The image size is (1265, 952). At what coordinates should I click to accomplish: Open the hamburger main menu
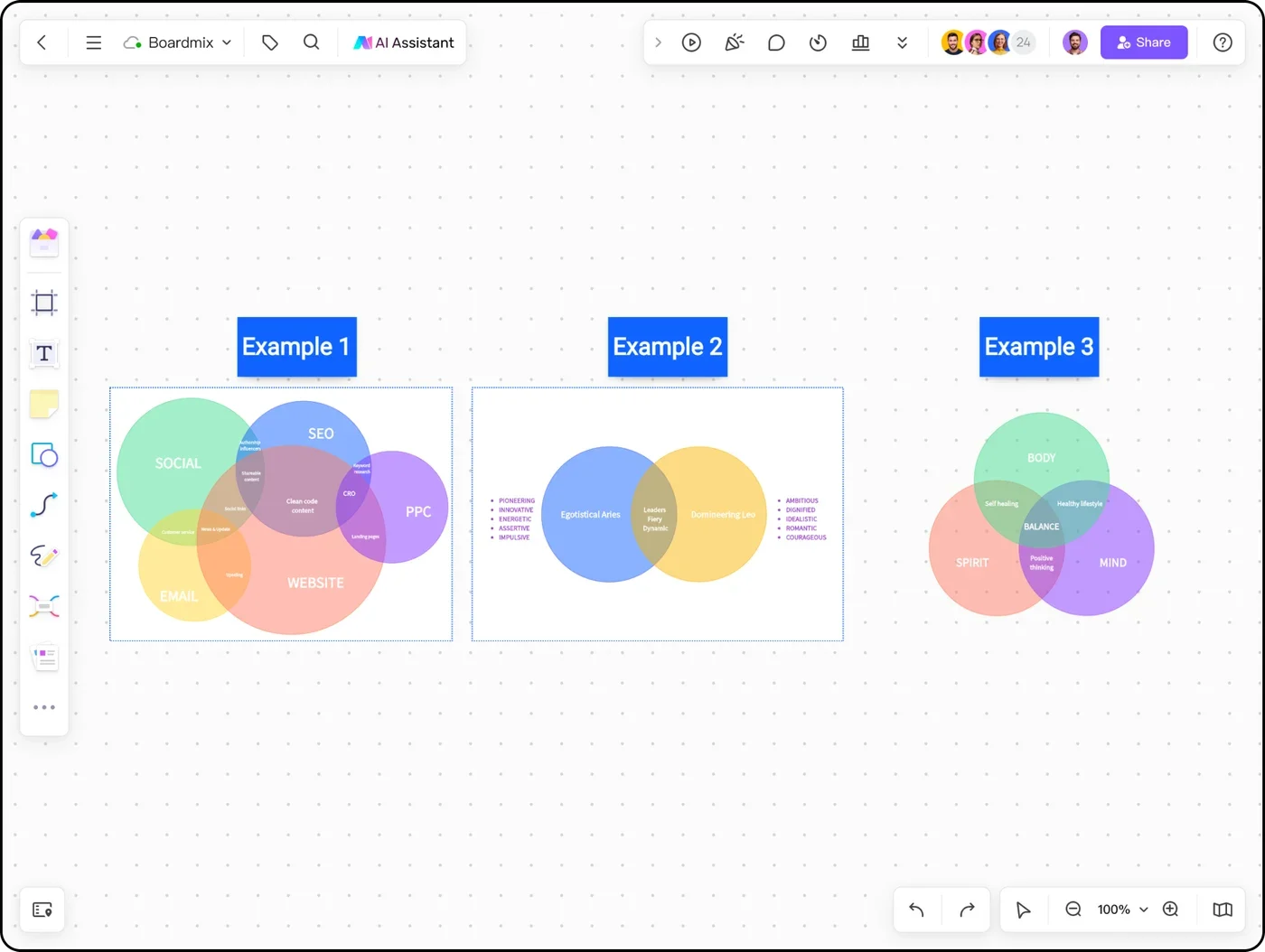(x=93, y=42)
